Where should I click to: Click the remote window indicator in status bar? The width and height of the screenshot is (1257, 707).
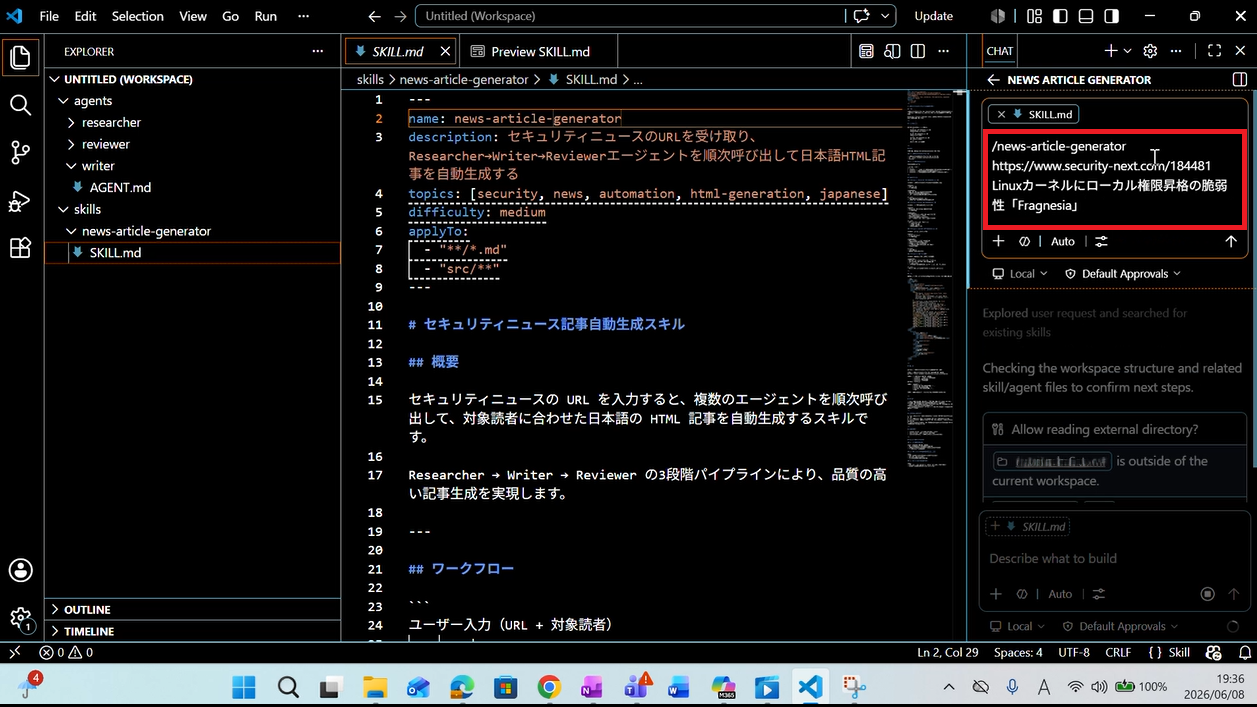click(14, 652)
